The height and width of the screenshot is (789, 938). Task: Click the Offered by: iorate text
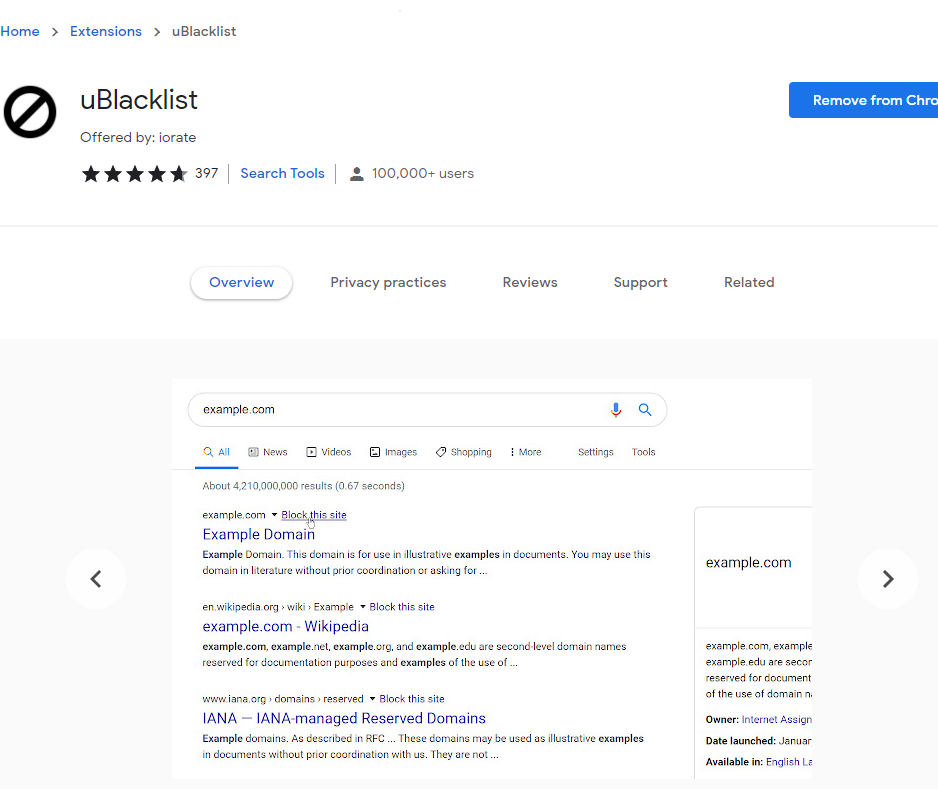[138, 138]
